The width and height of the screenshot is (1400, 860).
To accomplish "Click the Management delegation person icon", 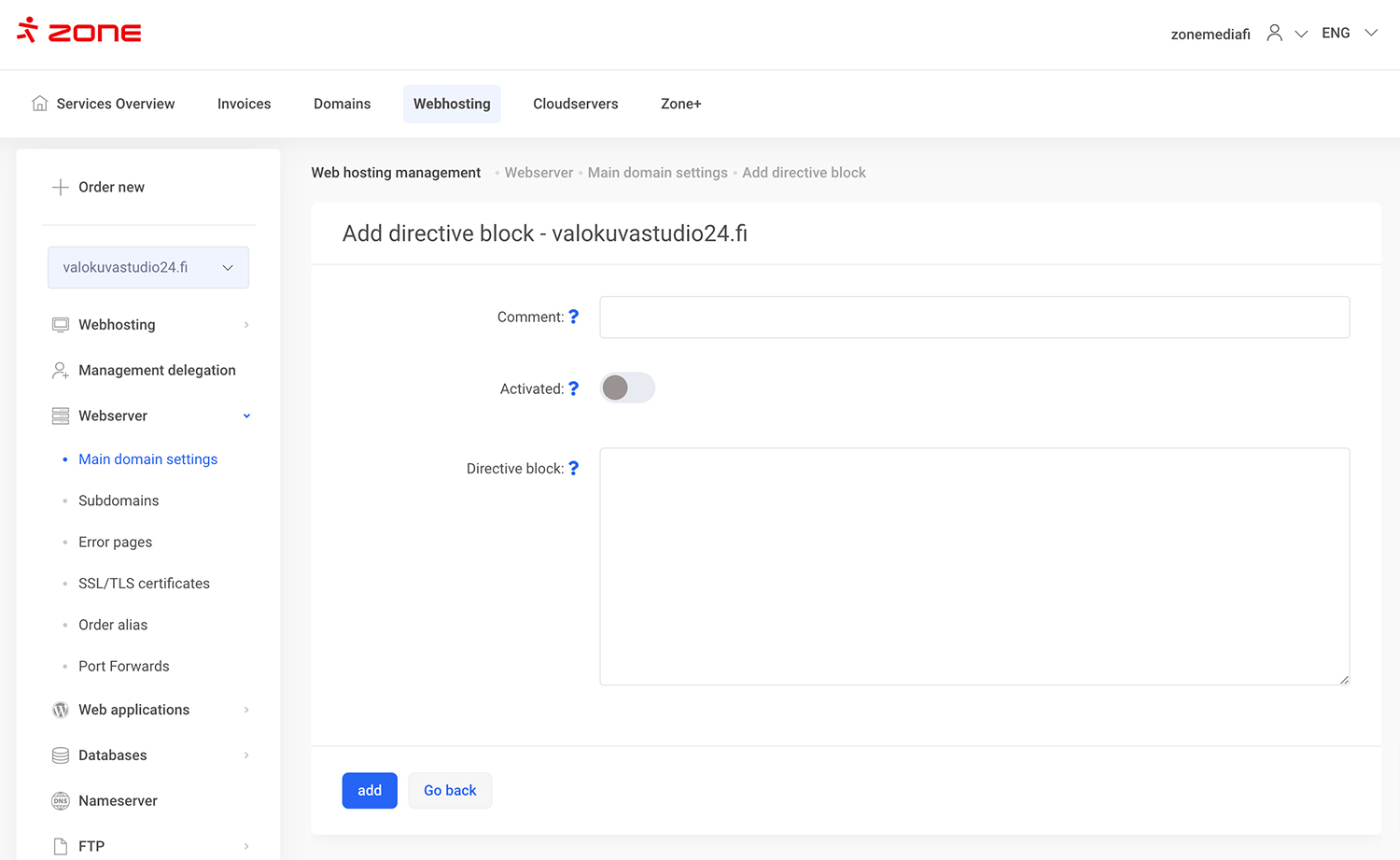I will click(61, 371).
